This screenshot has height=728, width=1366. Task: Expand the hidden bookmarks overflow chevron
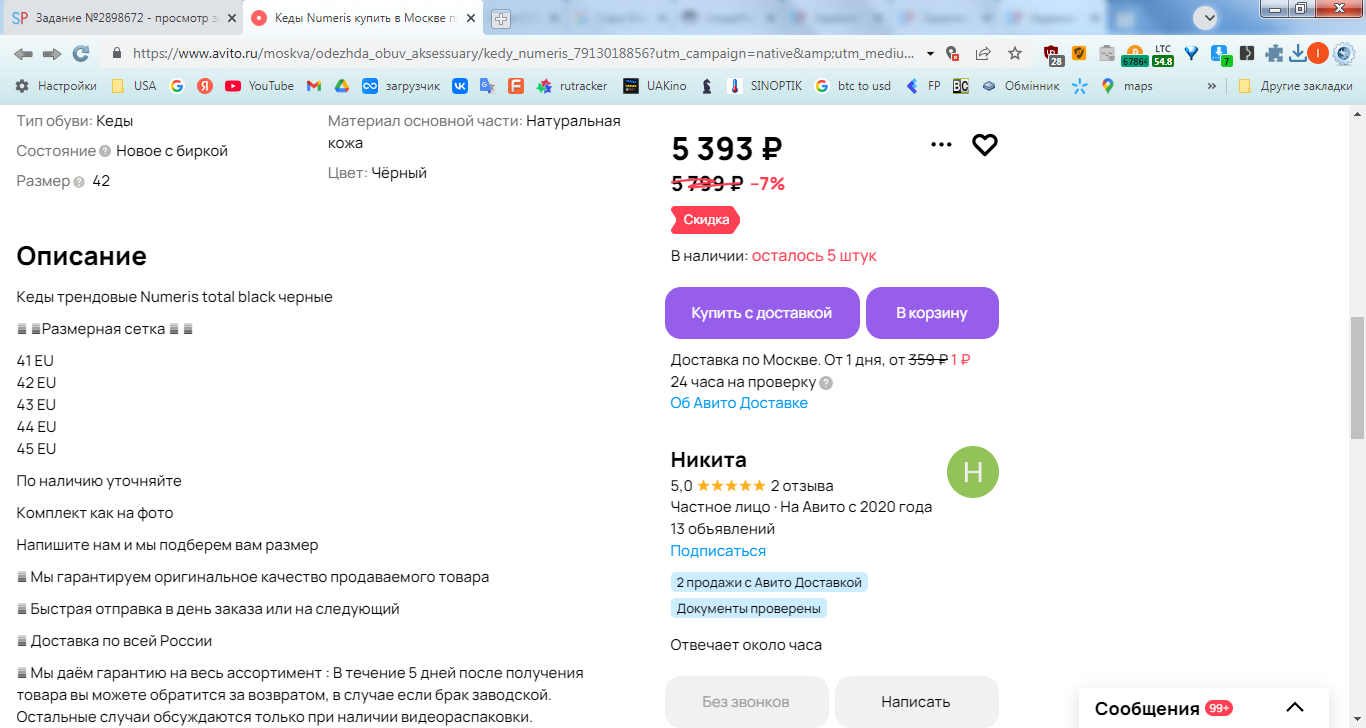tap(1212, 86)
